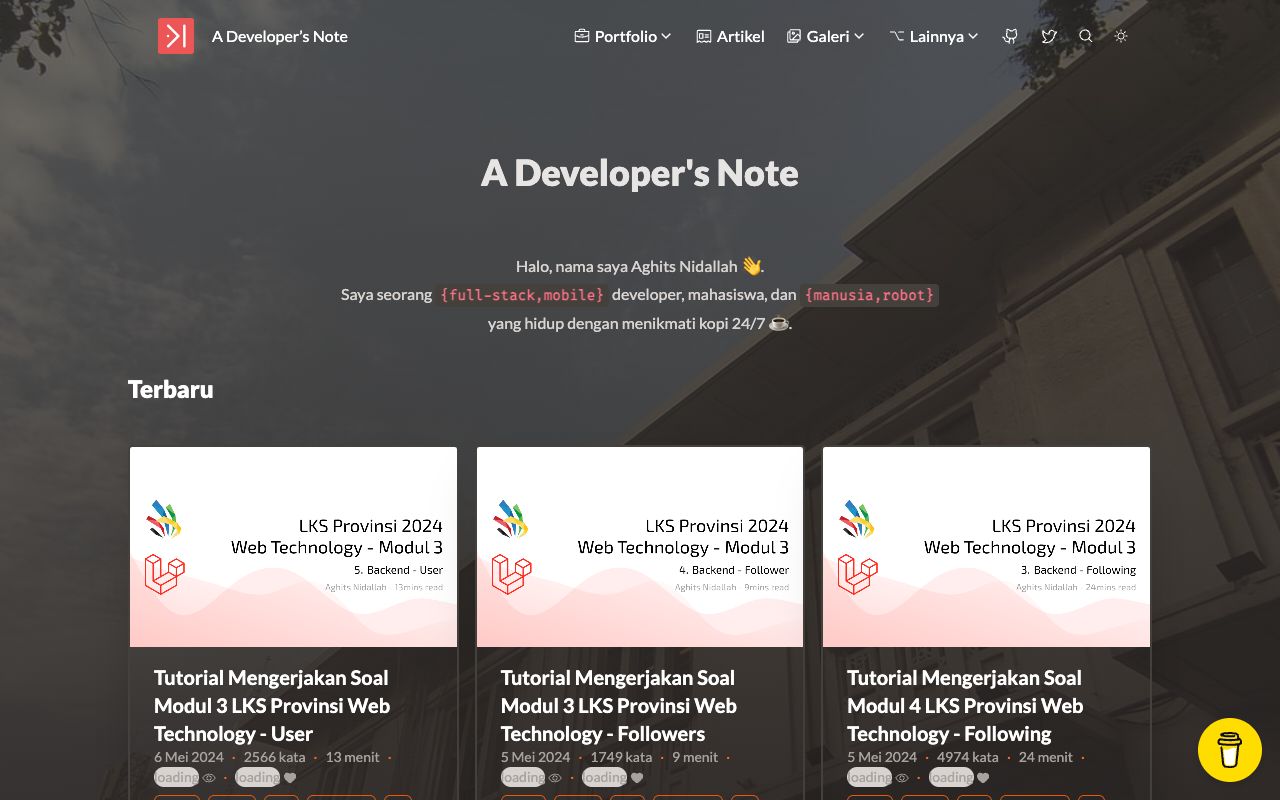This screenshot has width=1280, height=800.
Task: Open the GitHub profile icon
Action: click(1011, 36)
